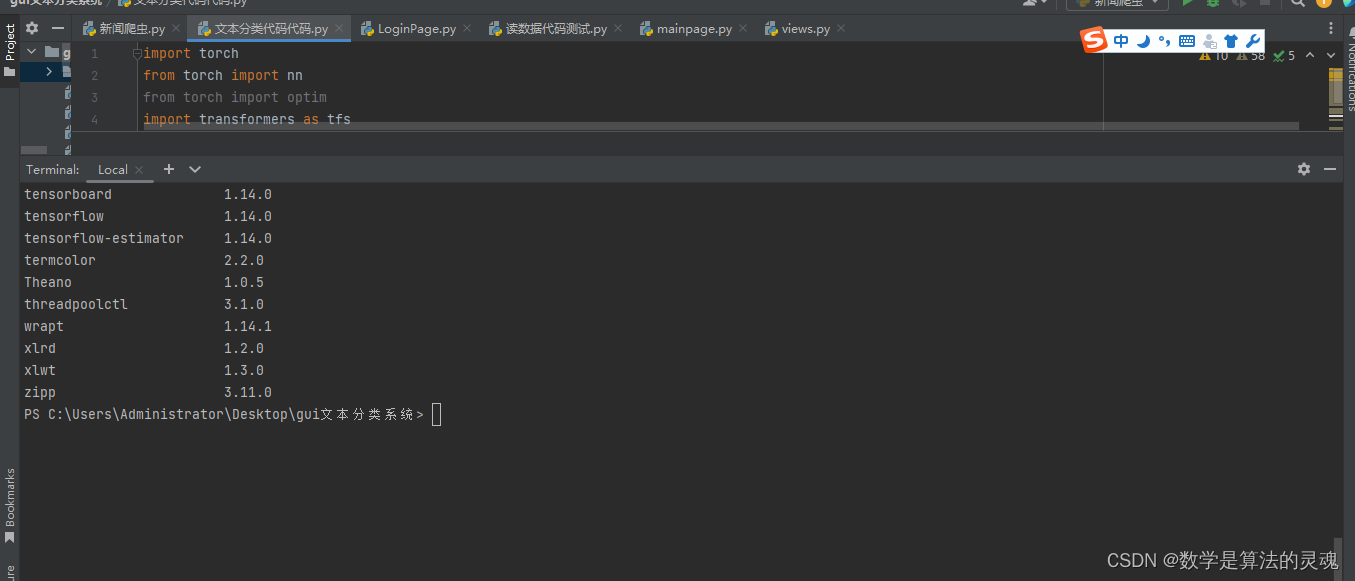Expand the selected subfolder in project tree
Viewport: 1355px width, 581px height.
(x=49, y=72)
